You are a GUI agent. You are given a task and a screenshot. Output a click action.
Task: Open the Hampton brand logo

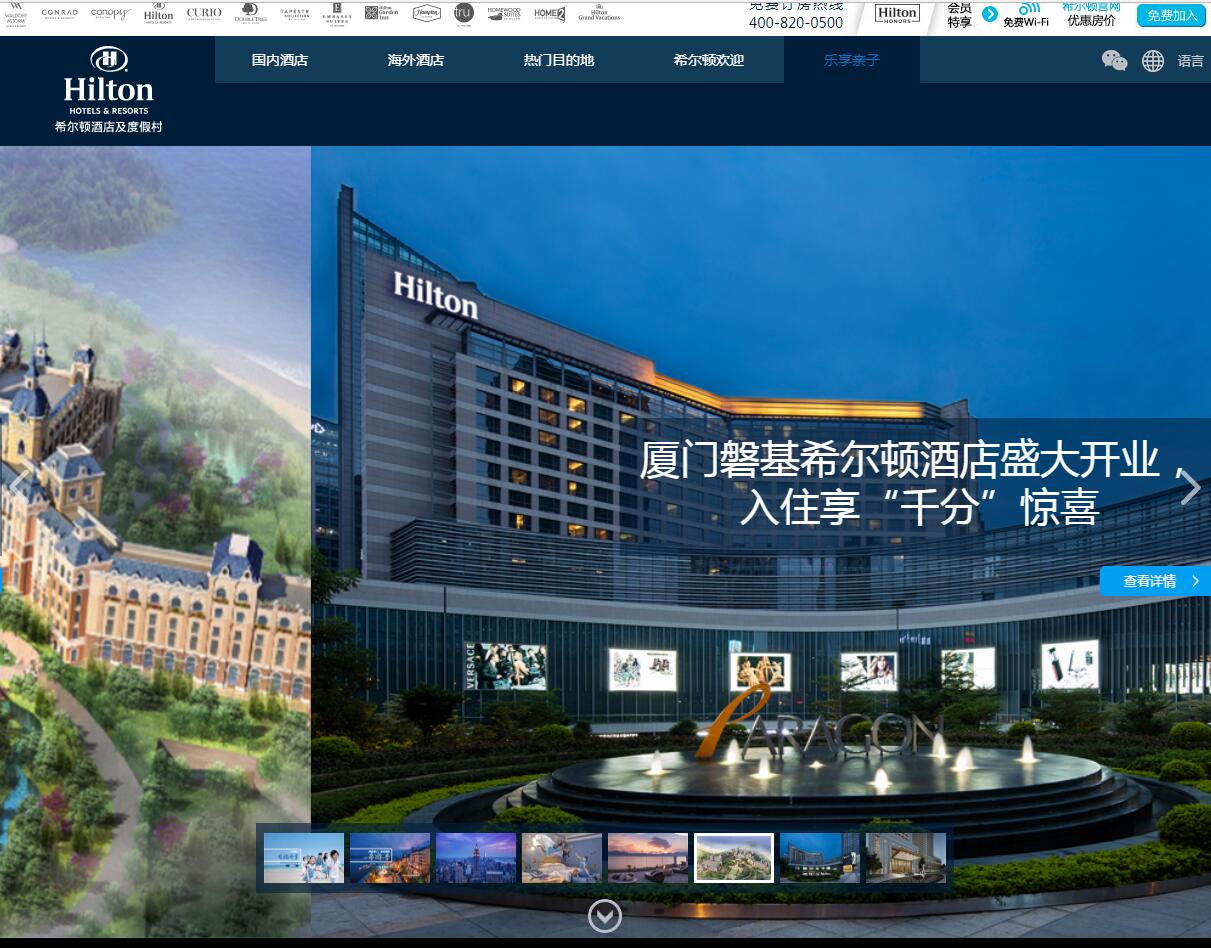[427, 13]
